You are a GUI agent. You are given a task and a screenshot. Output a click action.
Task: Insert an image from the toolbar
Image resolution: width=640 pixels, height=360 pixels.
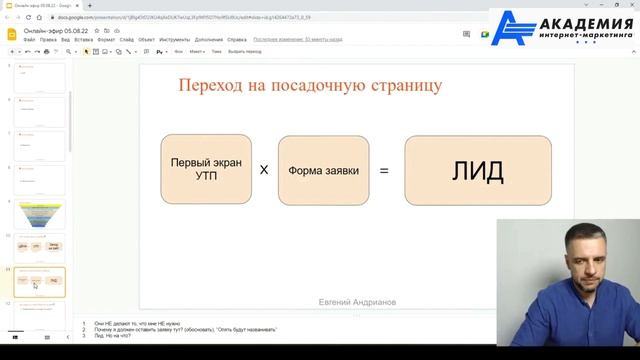[105, 52]
